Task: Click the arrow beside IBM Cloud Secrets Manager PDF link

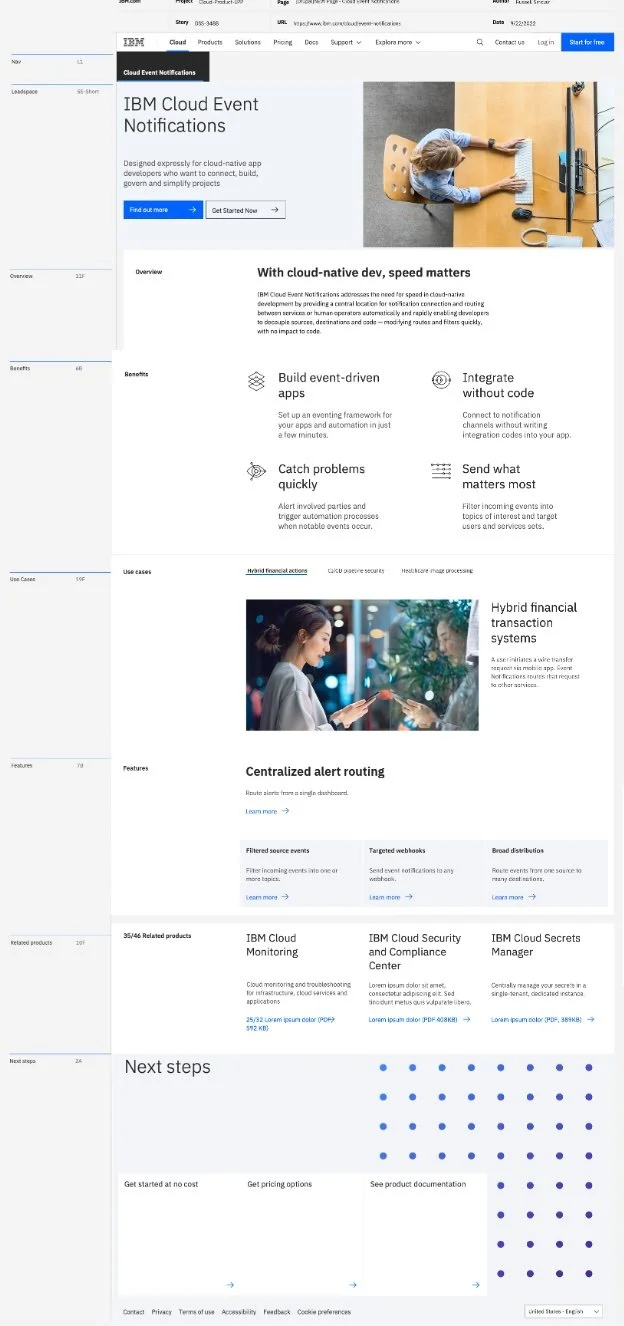Action: pos(591,1019)
